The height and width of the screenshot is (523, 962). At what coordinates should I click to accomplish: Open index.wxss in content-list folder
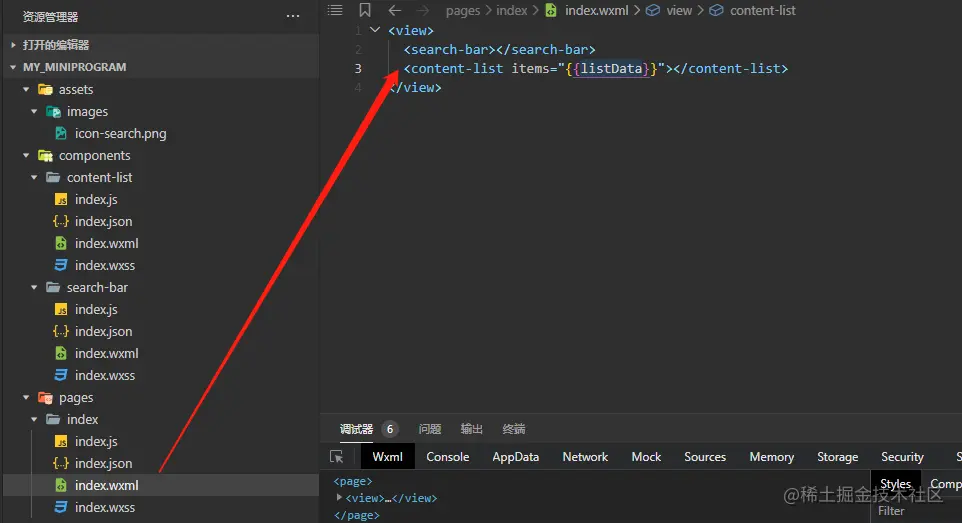click(x=105, y=266)
